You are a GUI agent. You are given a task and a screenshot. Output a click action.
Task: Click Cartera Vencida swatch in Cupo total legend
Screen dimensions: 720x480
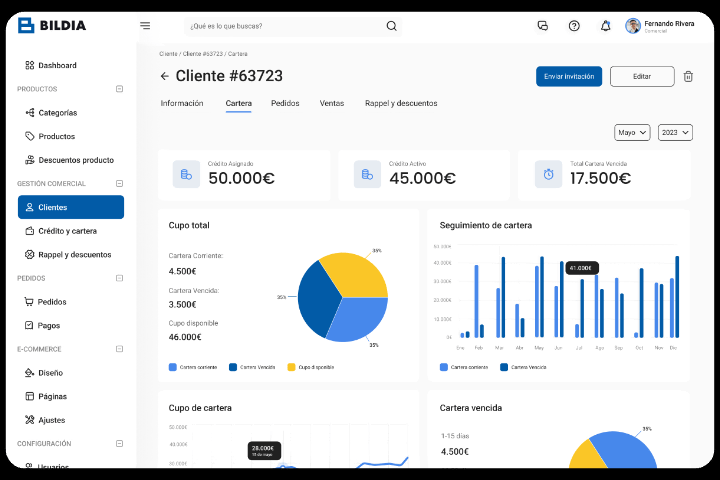[x=233, y=367]
